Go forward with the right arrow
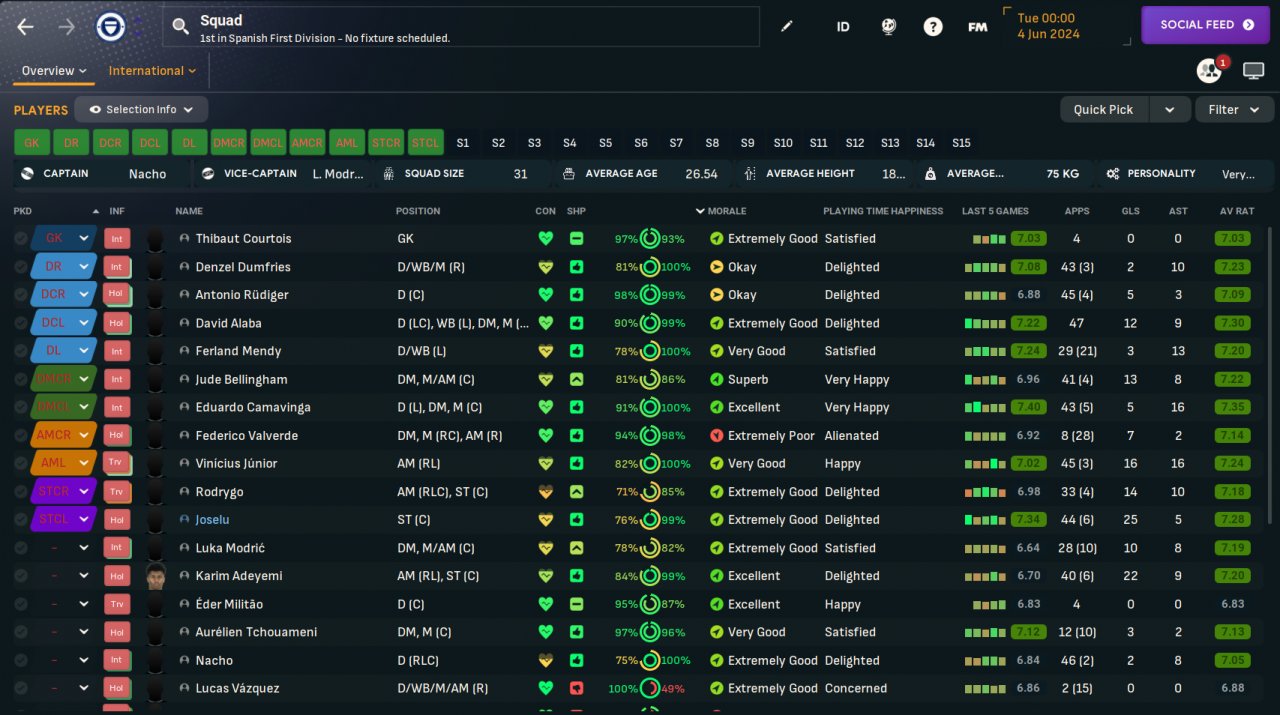 click(67, 27)
